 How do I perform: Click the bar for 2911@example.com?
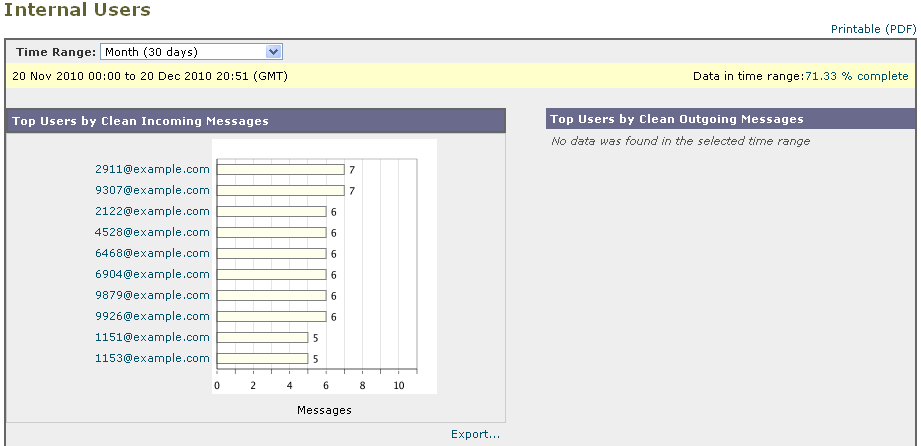280,169
